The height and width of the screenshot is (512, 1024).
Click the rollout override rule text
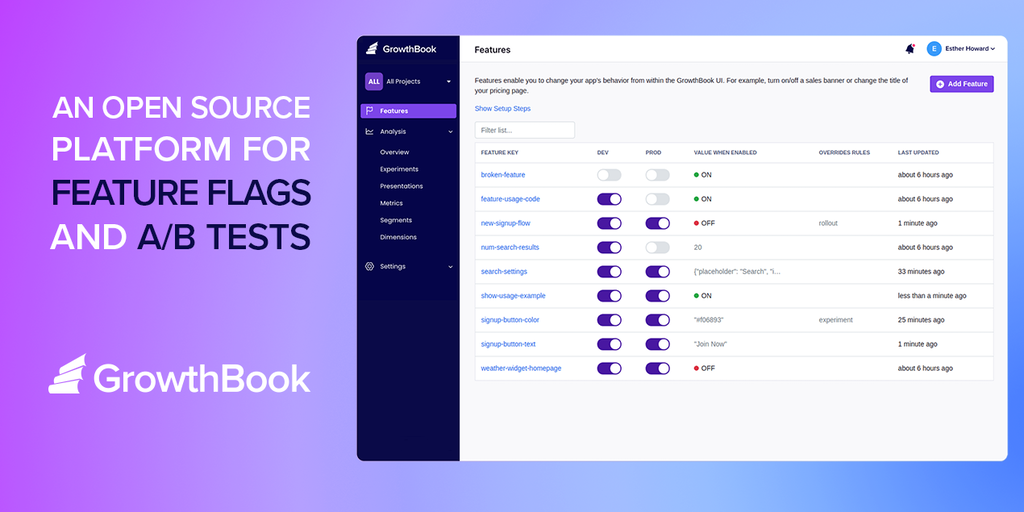pos(828,223)
